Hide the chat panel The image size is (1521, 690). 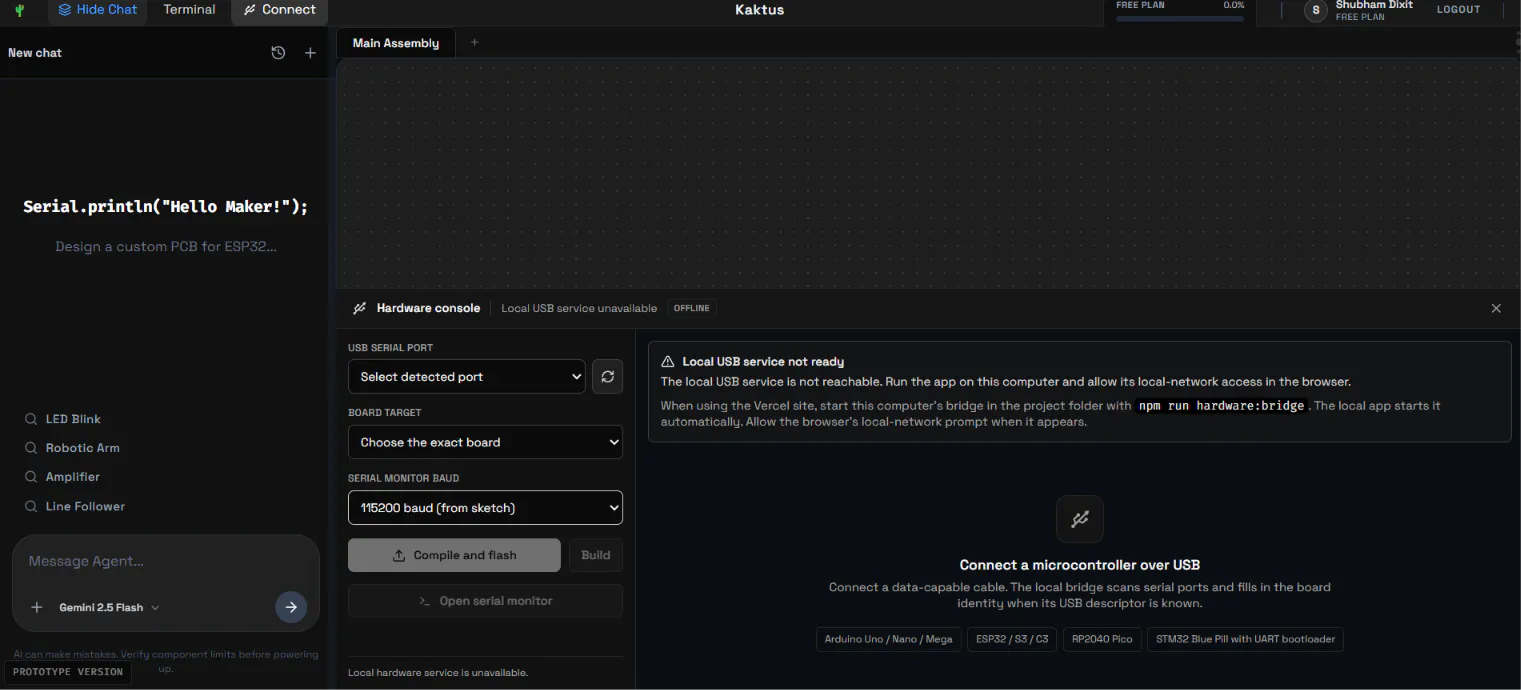pyautogui.click(x=98, y=10)
